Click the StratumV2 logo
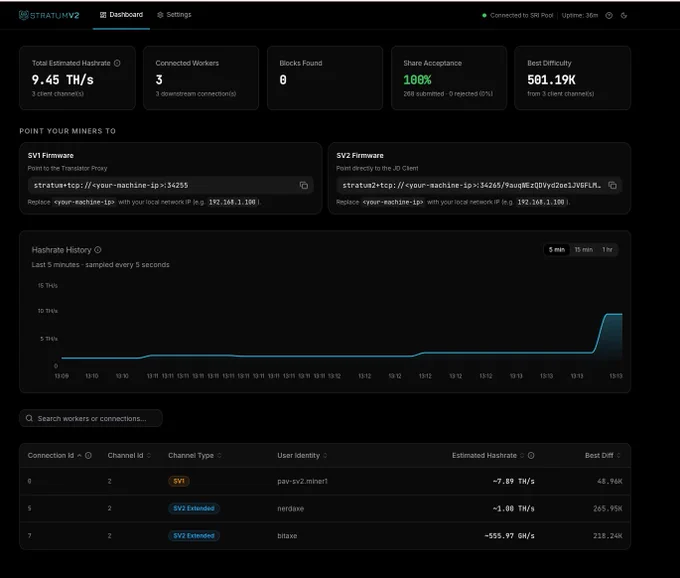 [49, 15]
